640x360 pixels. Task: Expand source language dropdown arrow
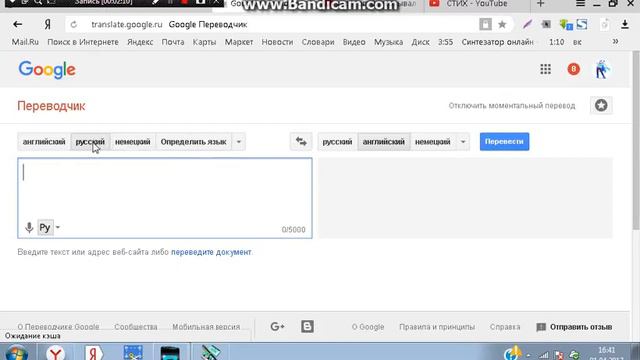tap(239, 142)
